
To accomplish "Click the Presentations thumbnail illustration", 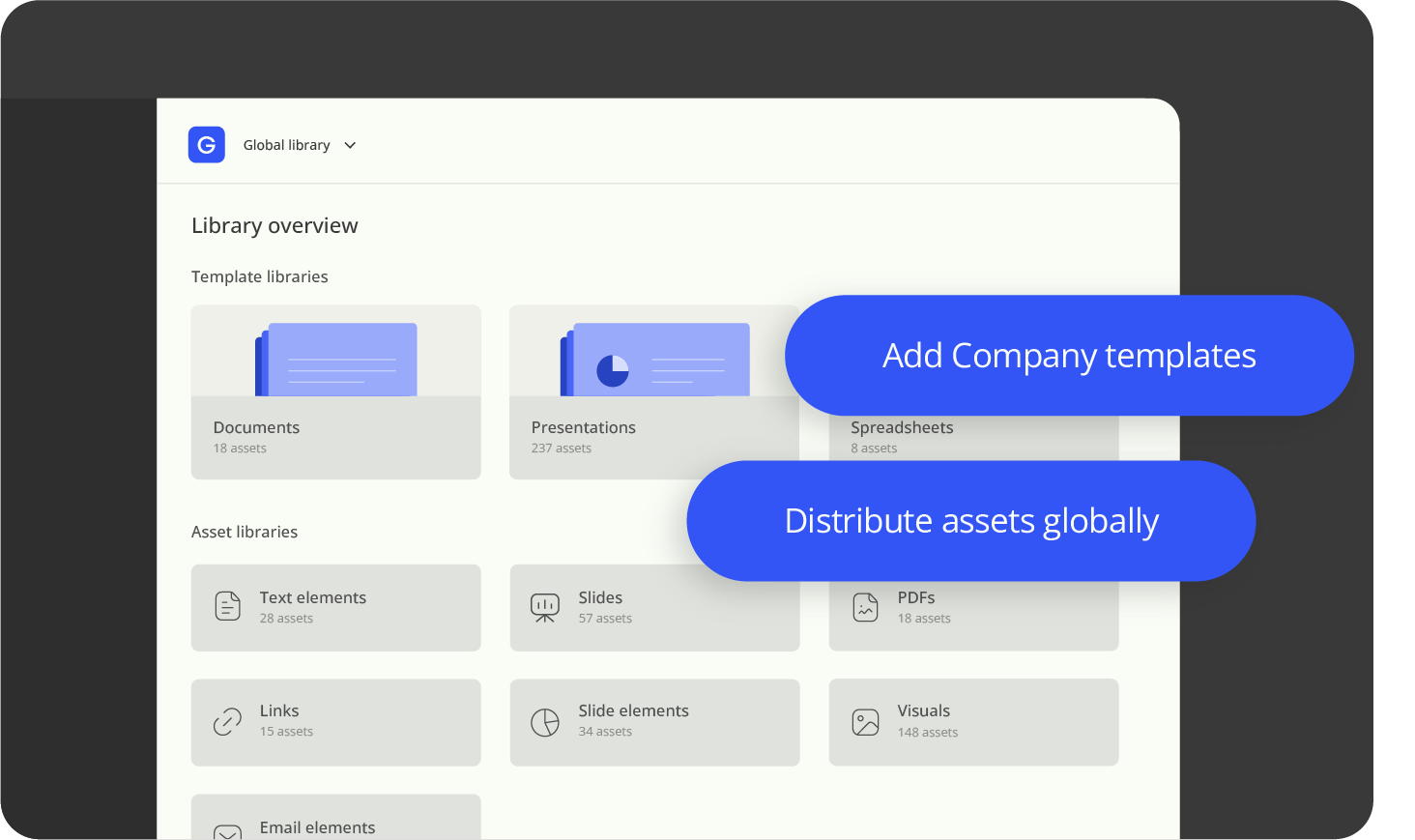I will 654,358.
